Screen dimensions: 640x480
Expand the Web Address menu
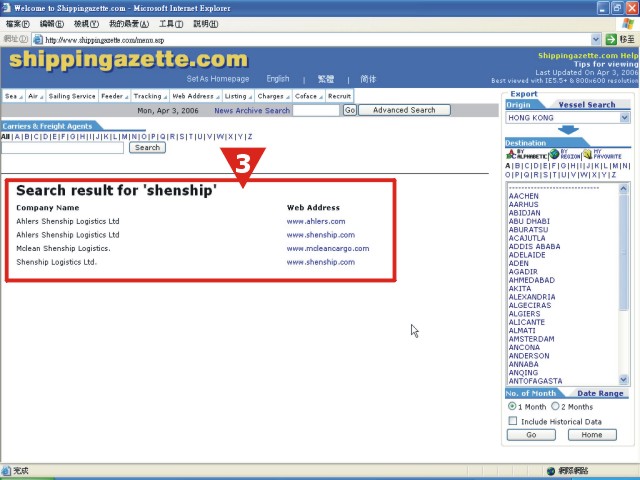click(196, 96)
